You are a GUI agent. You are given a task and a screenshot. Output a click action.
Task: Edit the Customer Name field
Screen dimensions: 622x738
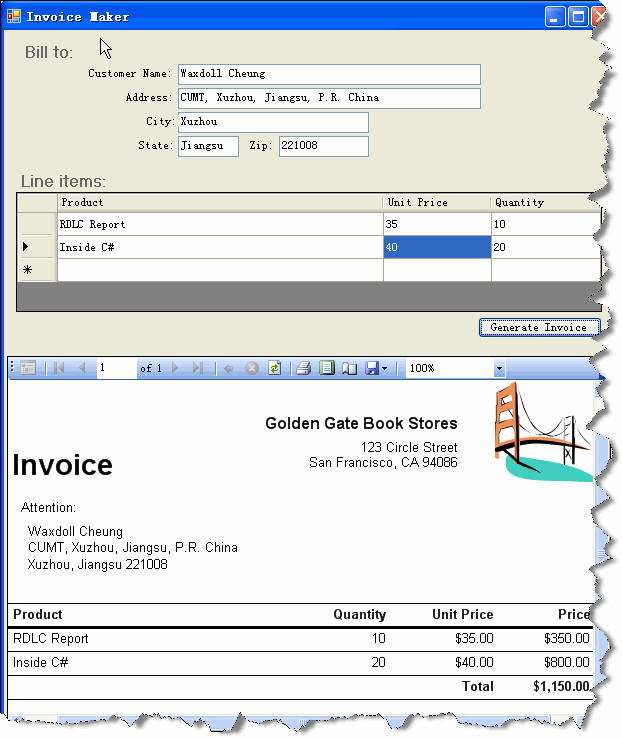329,74
